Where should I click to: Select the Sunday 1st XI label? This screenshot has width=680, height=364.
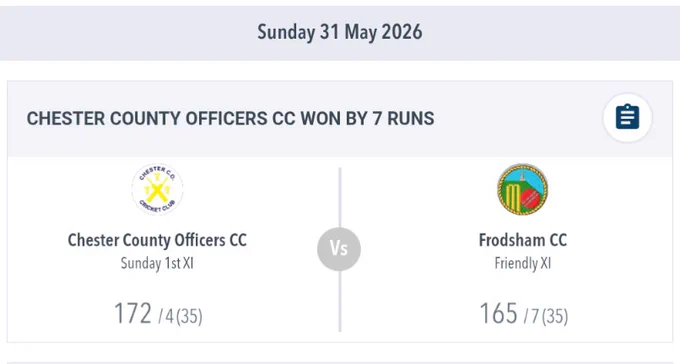pos(157,263)
